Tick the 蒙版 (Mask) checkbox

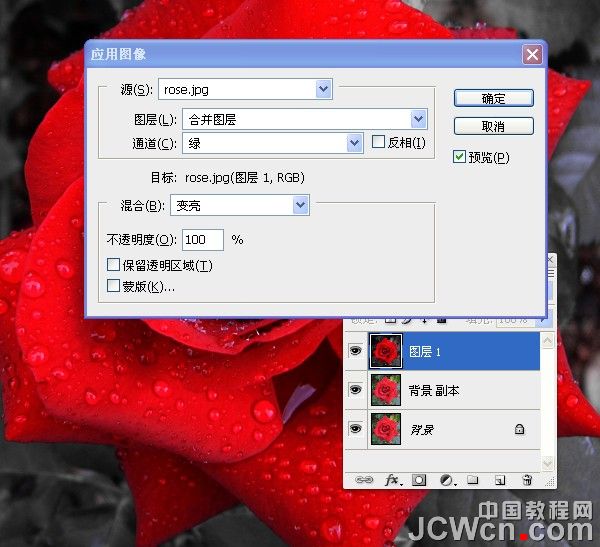pos(114,286)
